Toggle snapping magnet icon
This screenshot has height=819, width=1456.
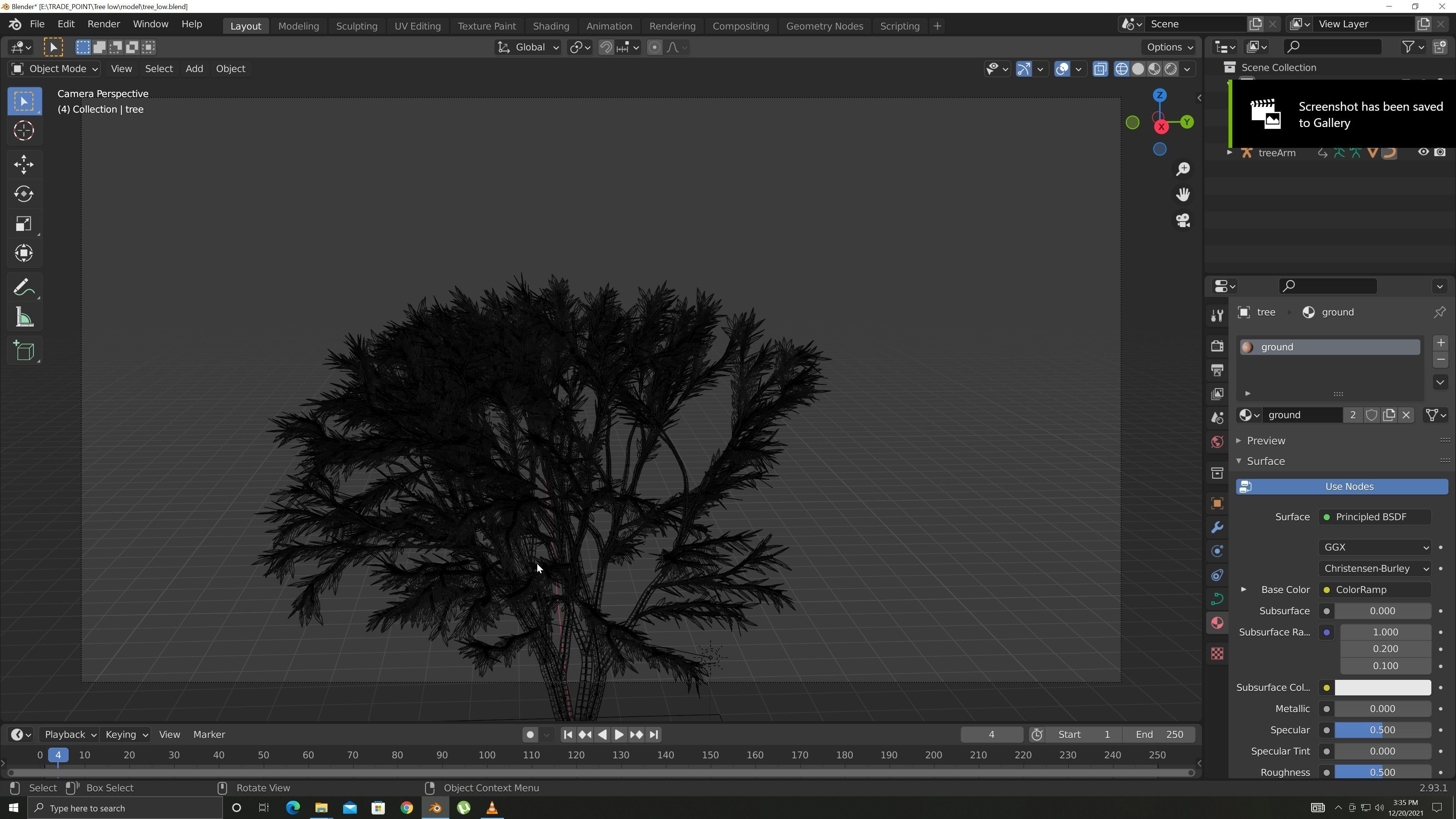[606, 47]
